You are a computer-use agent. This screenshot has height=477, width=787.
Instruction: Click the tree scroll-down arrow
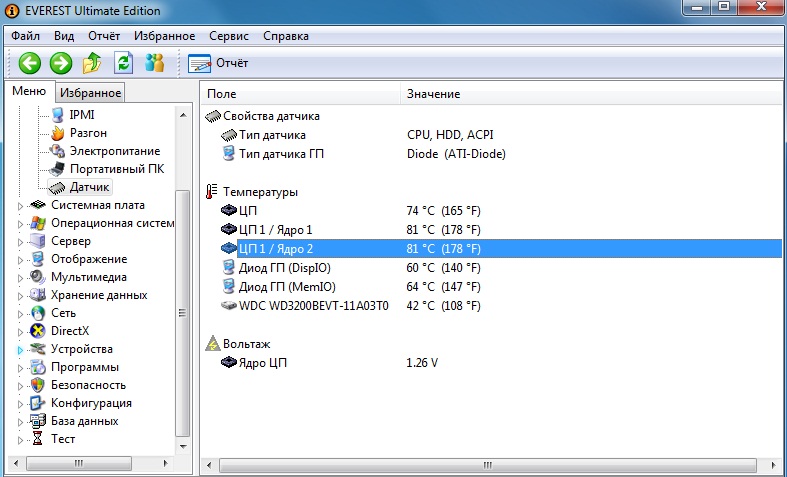pyautogui.click(x=183, y=446)
